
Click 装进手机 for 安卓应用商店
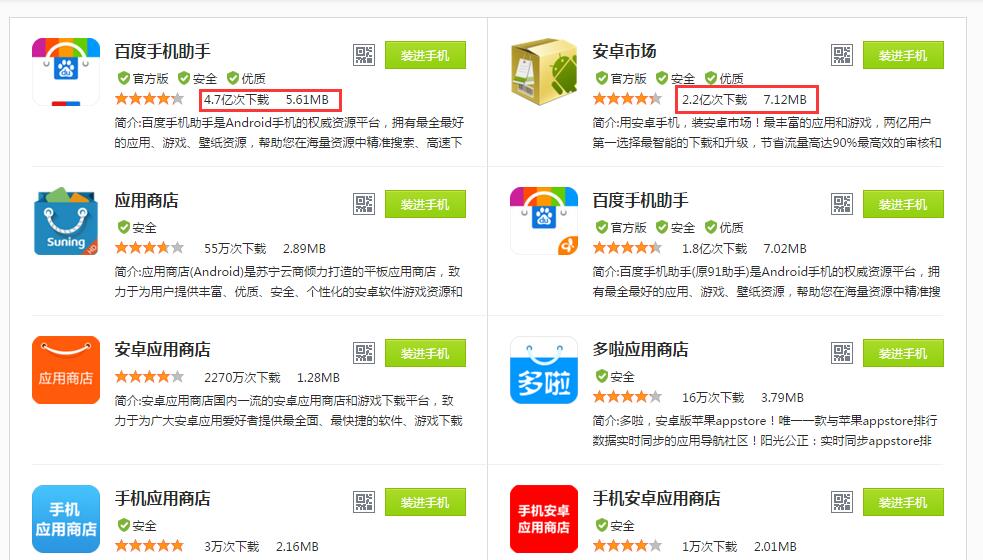point(425,353)
